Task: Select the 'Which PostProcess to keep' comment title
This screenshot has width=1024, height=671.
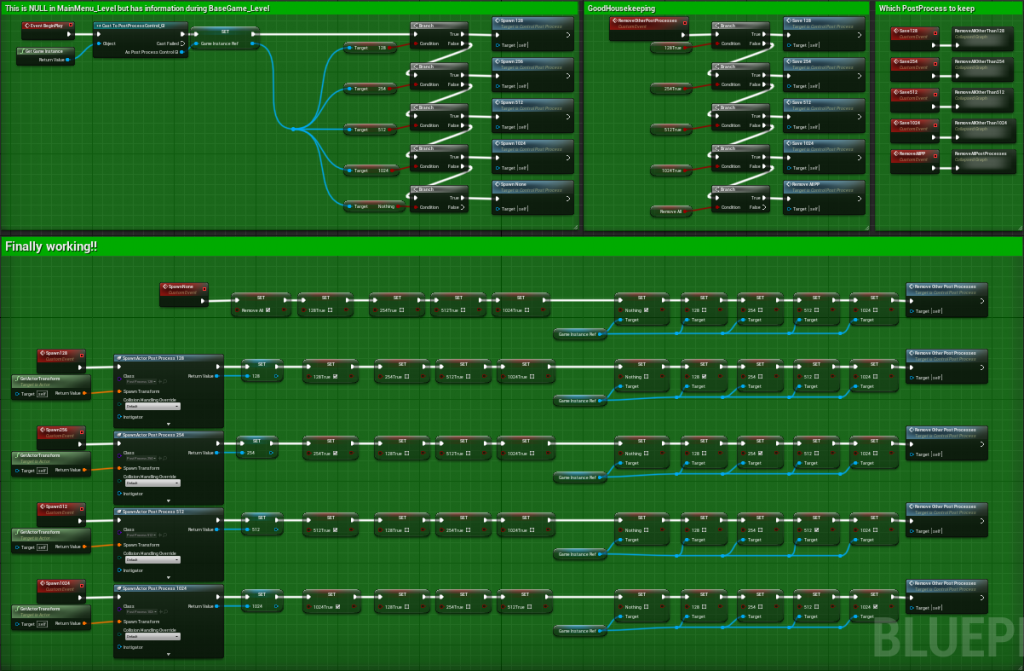Action: 926,8
